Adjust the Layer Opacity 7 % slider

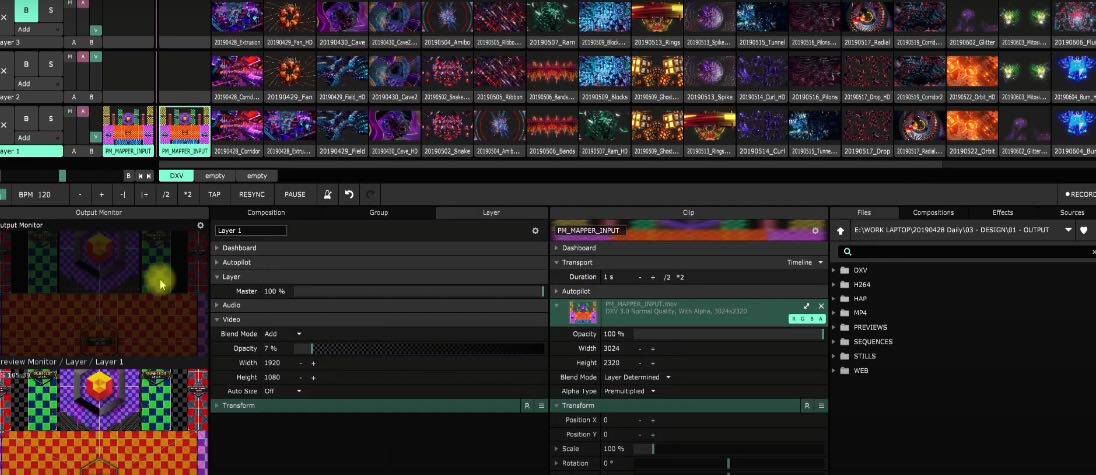(x=419, y=349)
